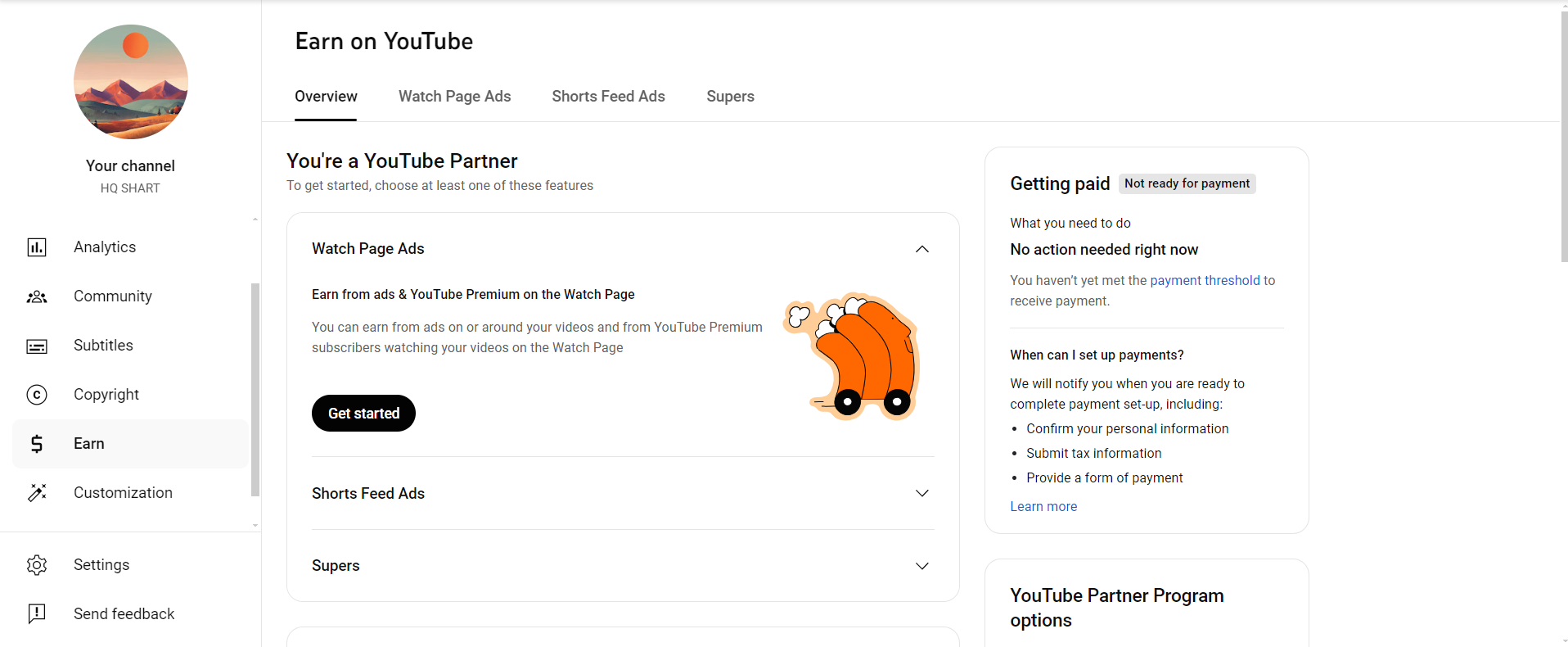This screenshot has width=1568, height=647.
Task: Select the Supers tab
Action: click(730, 97)
